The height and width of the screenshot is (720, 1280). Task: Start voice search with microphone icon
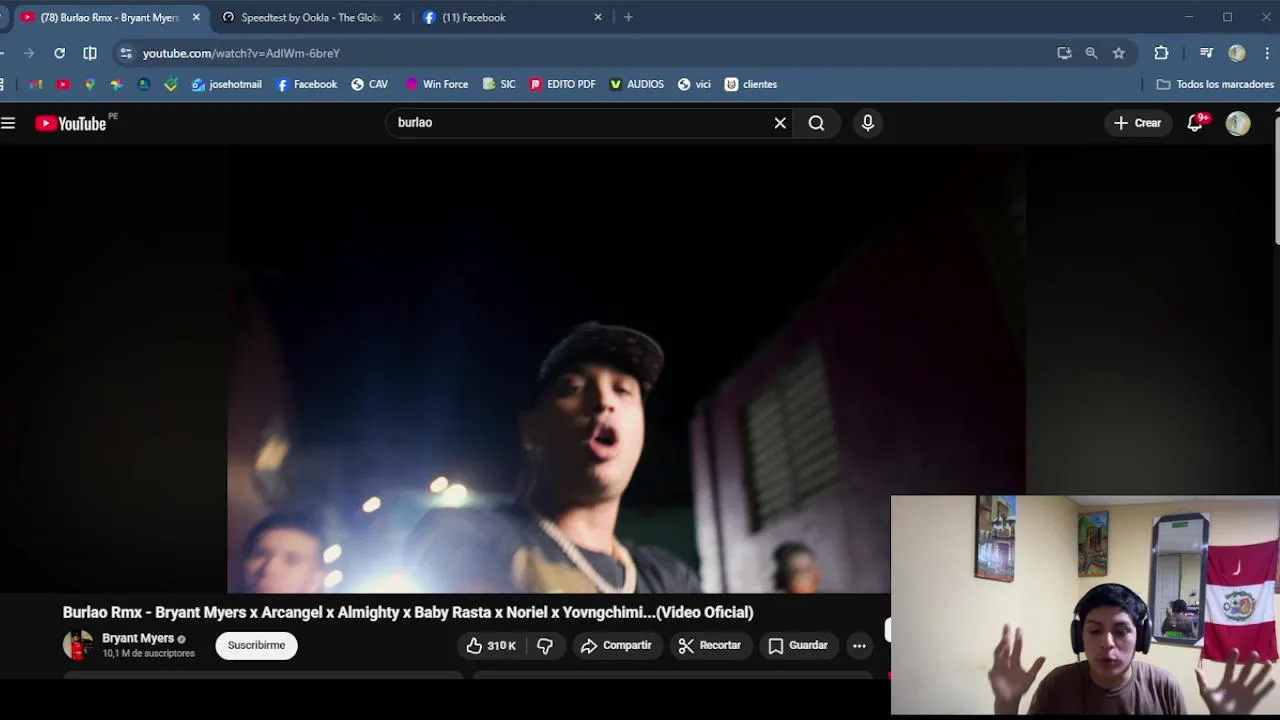pyautogui.click(x=868, y=123)
